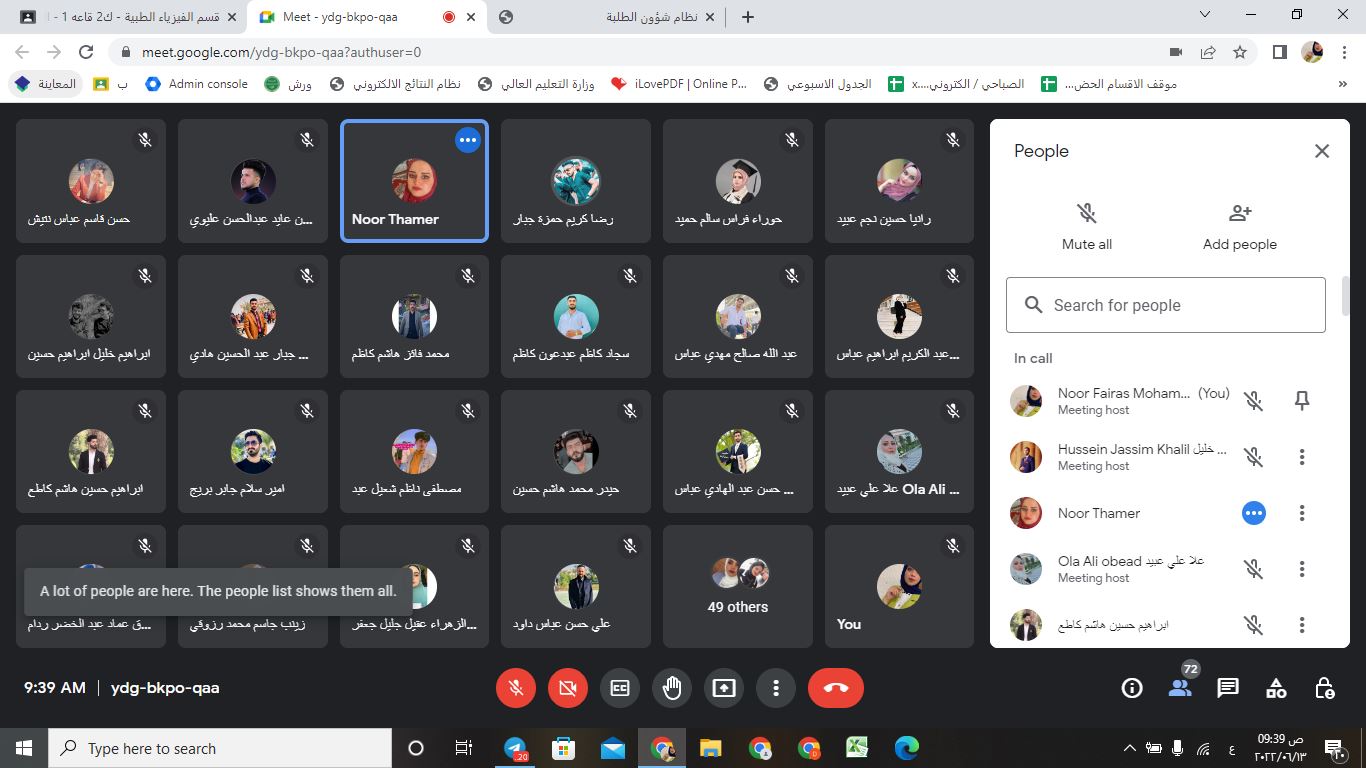Open more actions for Noor Thamer in list
The width and height of the screenshot is (1366, 768).
[1301, 513]
